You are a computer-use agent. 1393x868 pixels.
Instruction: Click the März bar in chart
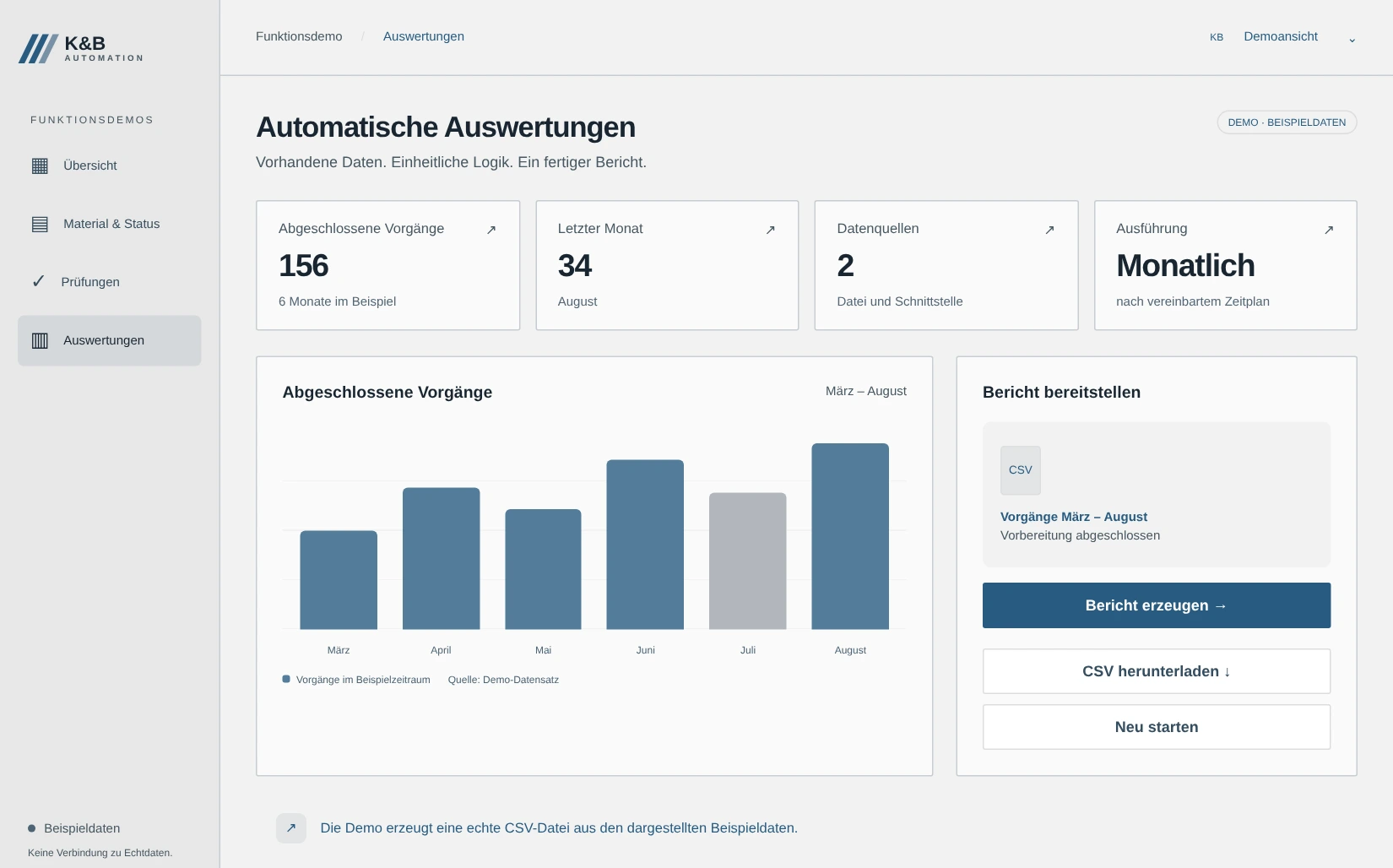click(339, 580)
